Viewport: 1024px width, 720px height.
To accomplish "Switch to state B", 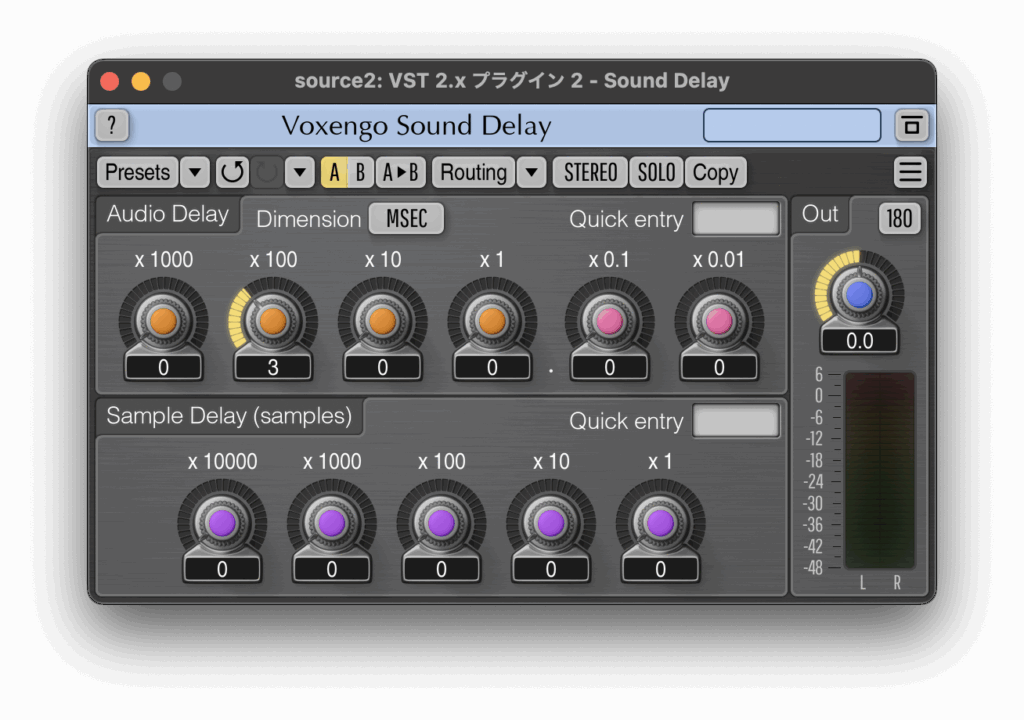I will pos(360,172).
